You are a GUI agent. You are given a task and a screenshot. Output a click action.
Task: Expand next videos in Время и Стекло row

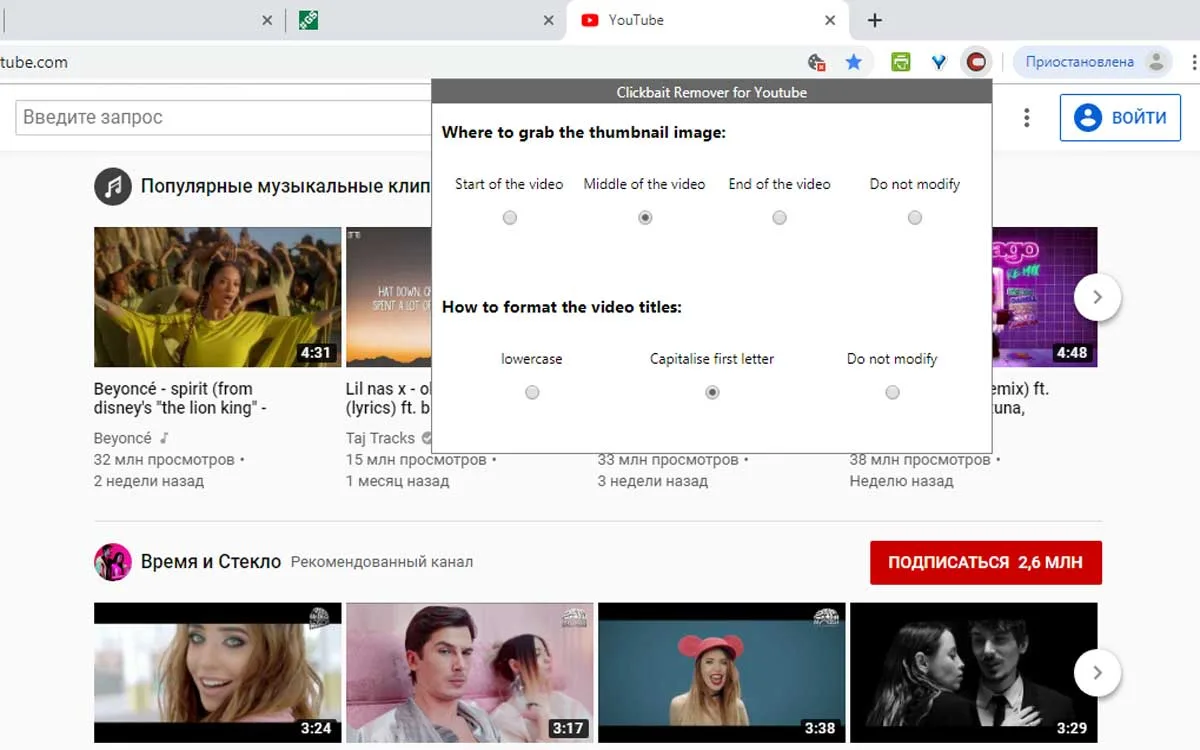tap(1097, 673)
